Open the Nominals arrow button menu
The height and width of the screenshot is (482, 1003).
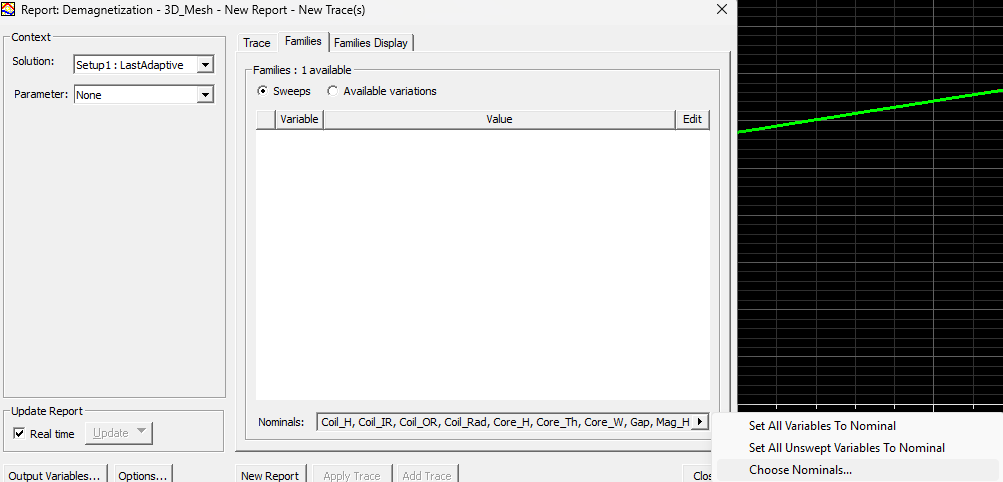coord(700,422)
